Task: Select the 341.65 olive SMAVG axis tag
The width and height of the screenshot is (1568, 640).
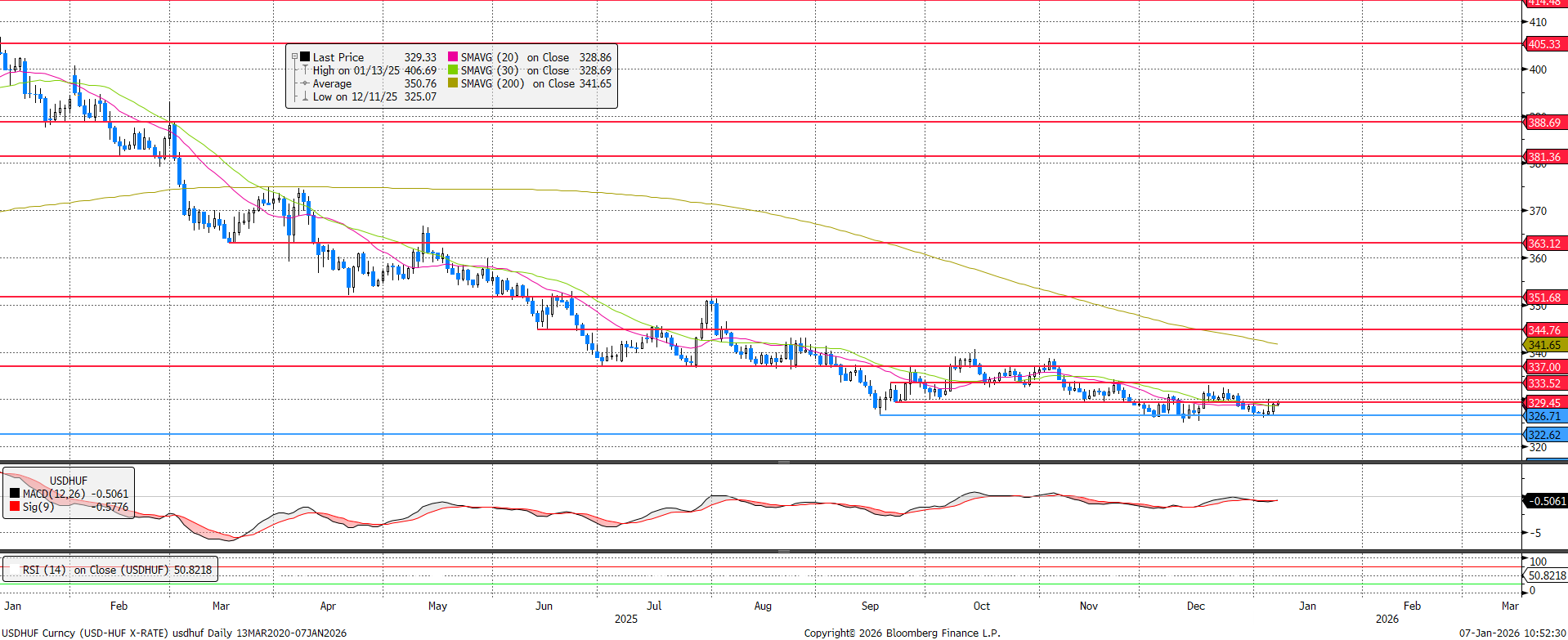Action: point(1544,345)
